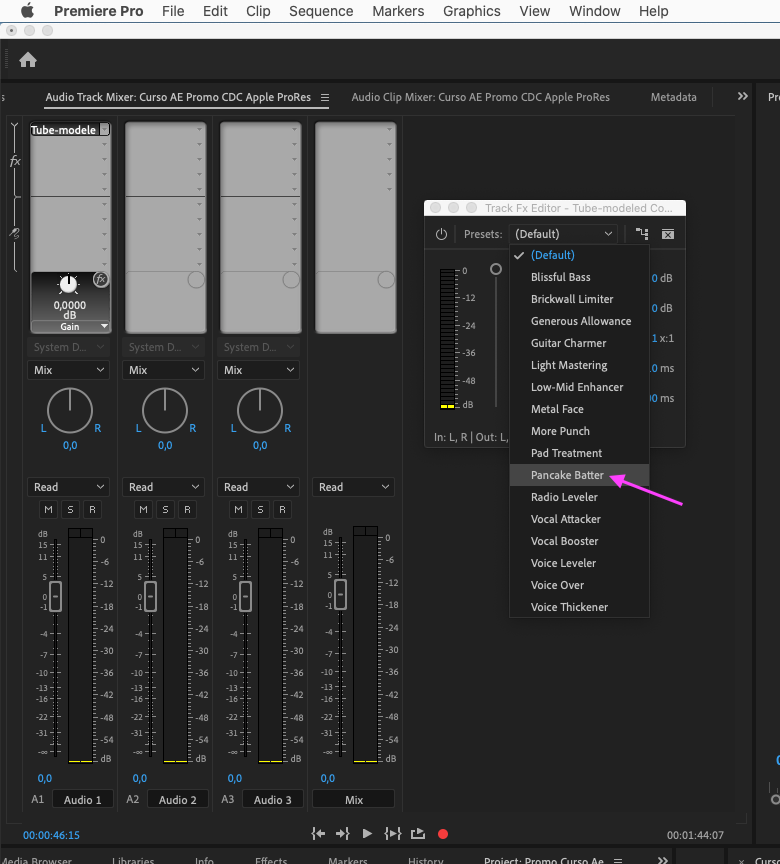Click the red Record button
The height and width of the screenshot is (864, 780).
[x=443, y=834]
